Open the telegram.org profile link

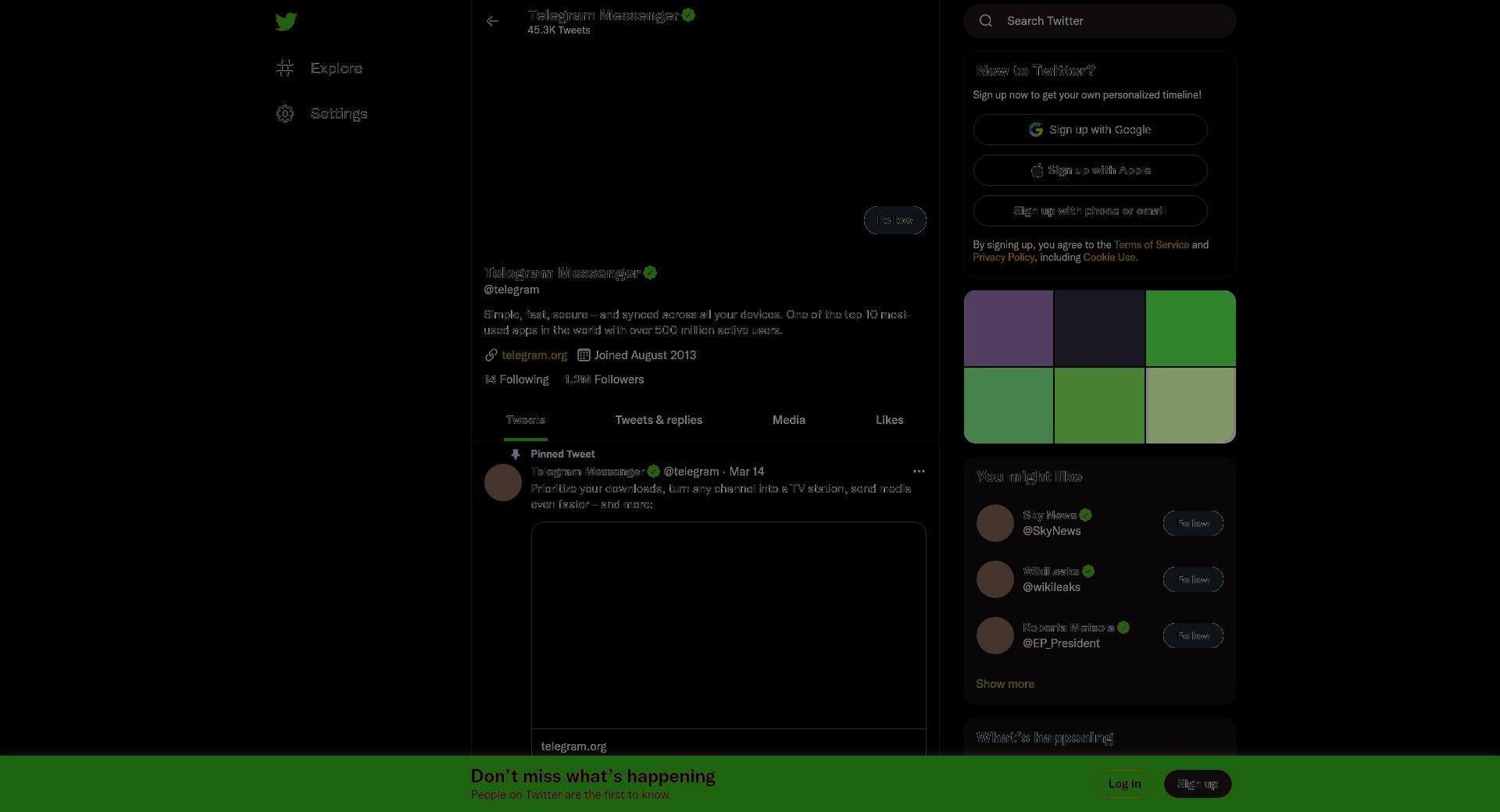[534, 355]
